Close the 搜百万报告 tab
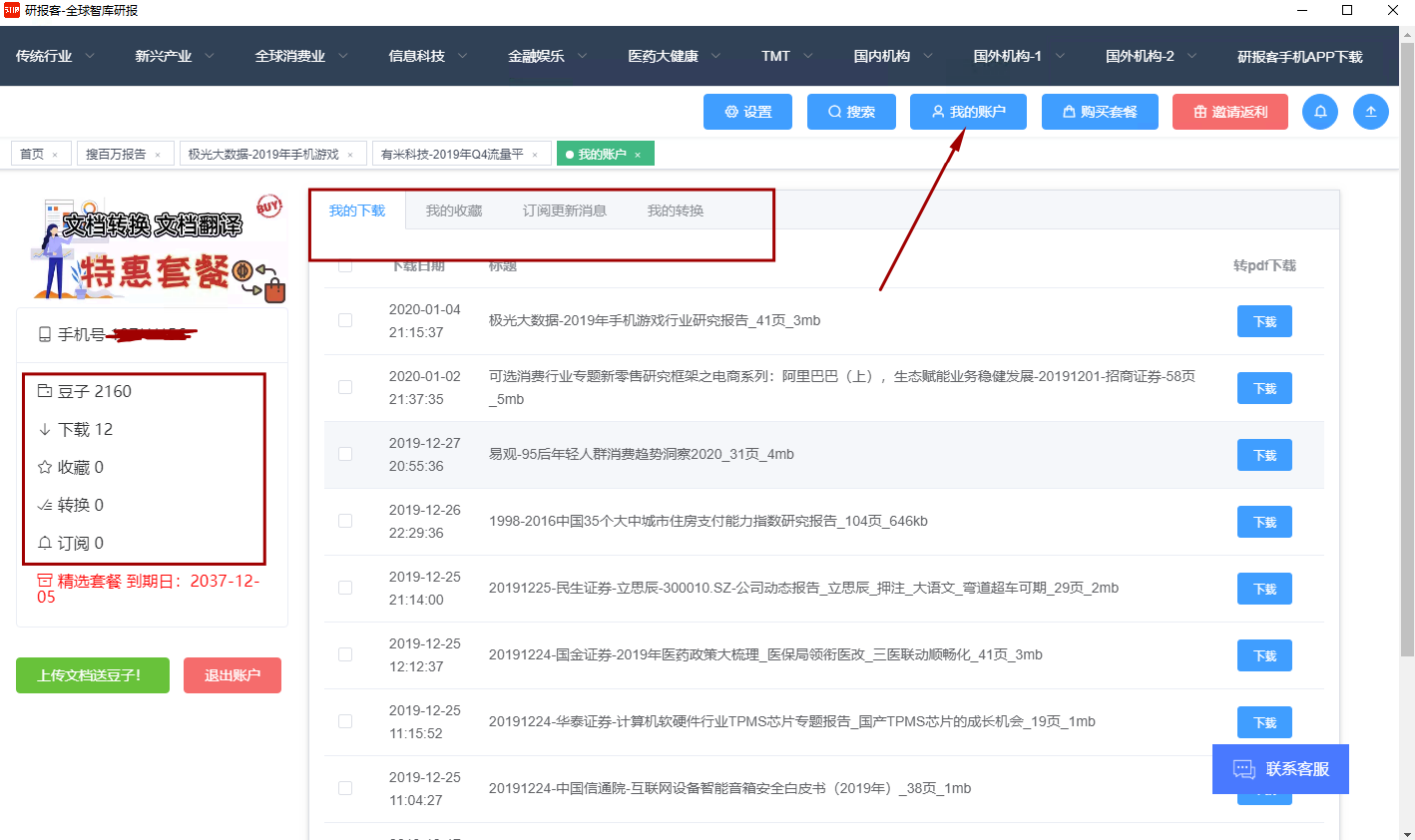Viewport: 1415px width, 840px height. click(158, 155)
